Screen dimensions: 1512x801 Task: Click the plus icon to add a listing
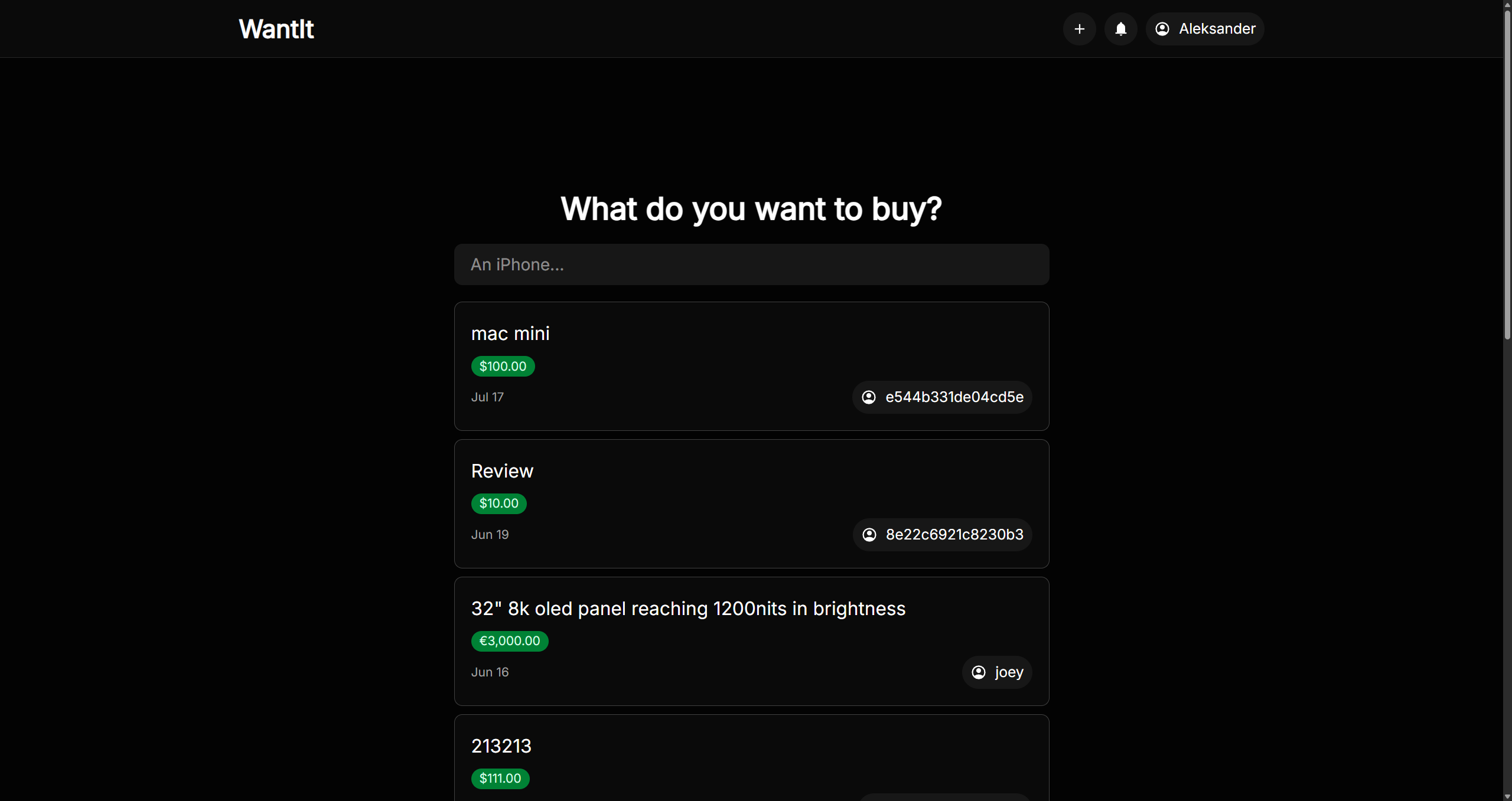pyautogui.click(x=1079, y=29)
